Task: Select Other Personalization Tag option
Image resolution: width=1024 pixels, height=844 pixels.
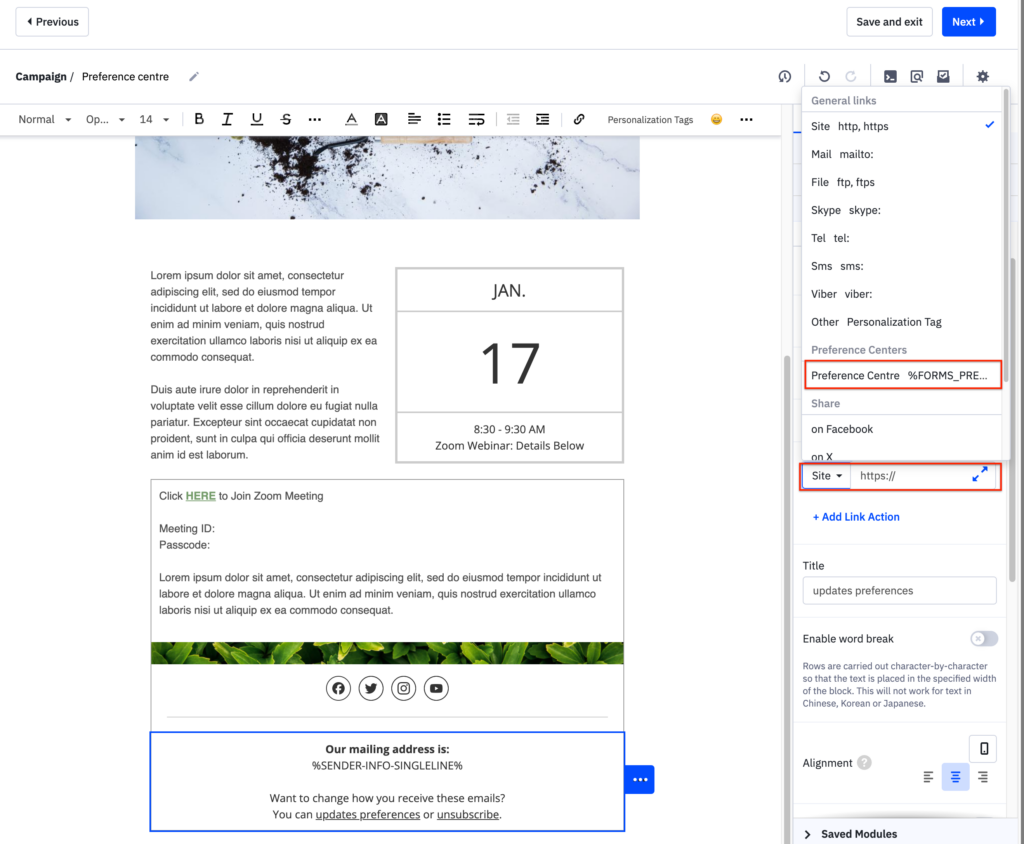Action: coord(901,322)
